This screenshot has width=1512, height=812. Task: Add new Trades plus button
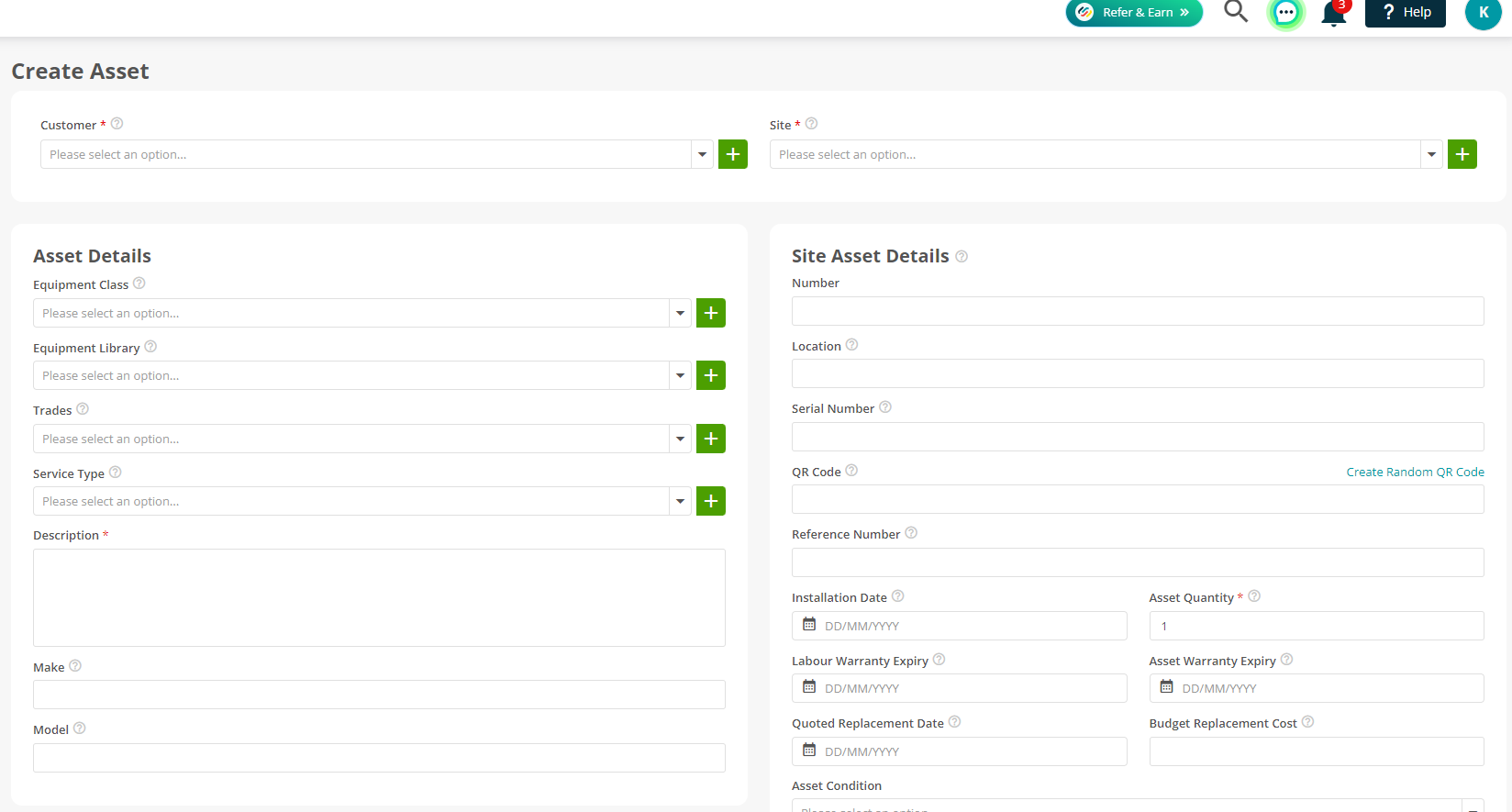tap(711, 439)
